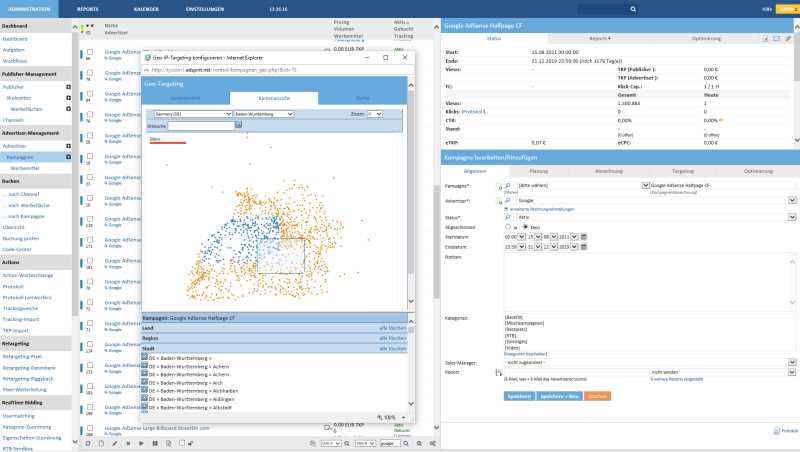Screen dimensions: 800x452
Task: Open the second filter dropdown in the list toolbar
Action: pos(365,443)
